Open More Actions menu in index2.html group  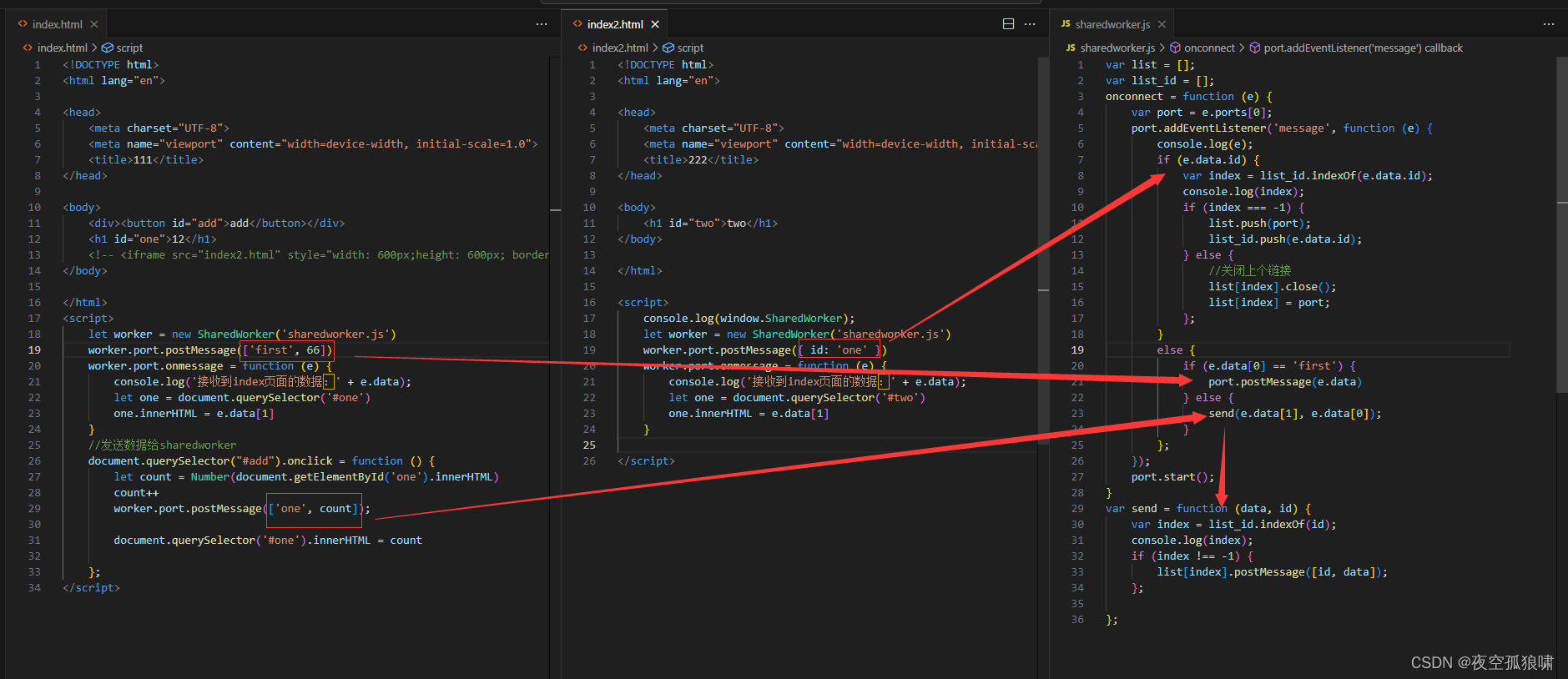click(x=1030, y=24)
